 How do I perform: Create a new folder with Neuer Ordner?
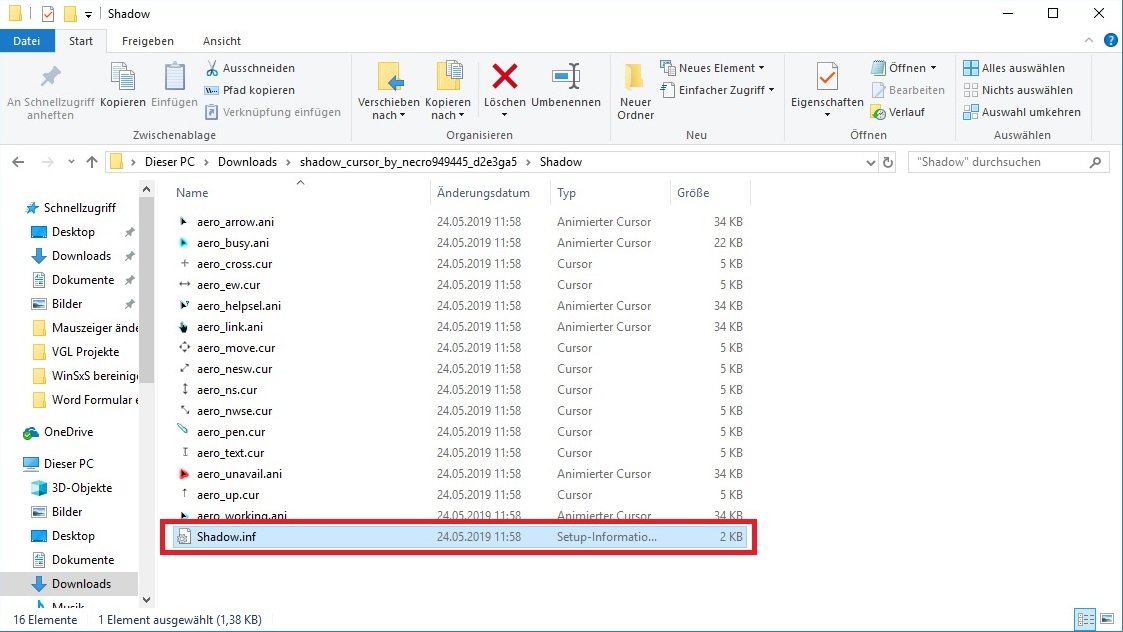(635, 78)
